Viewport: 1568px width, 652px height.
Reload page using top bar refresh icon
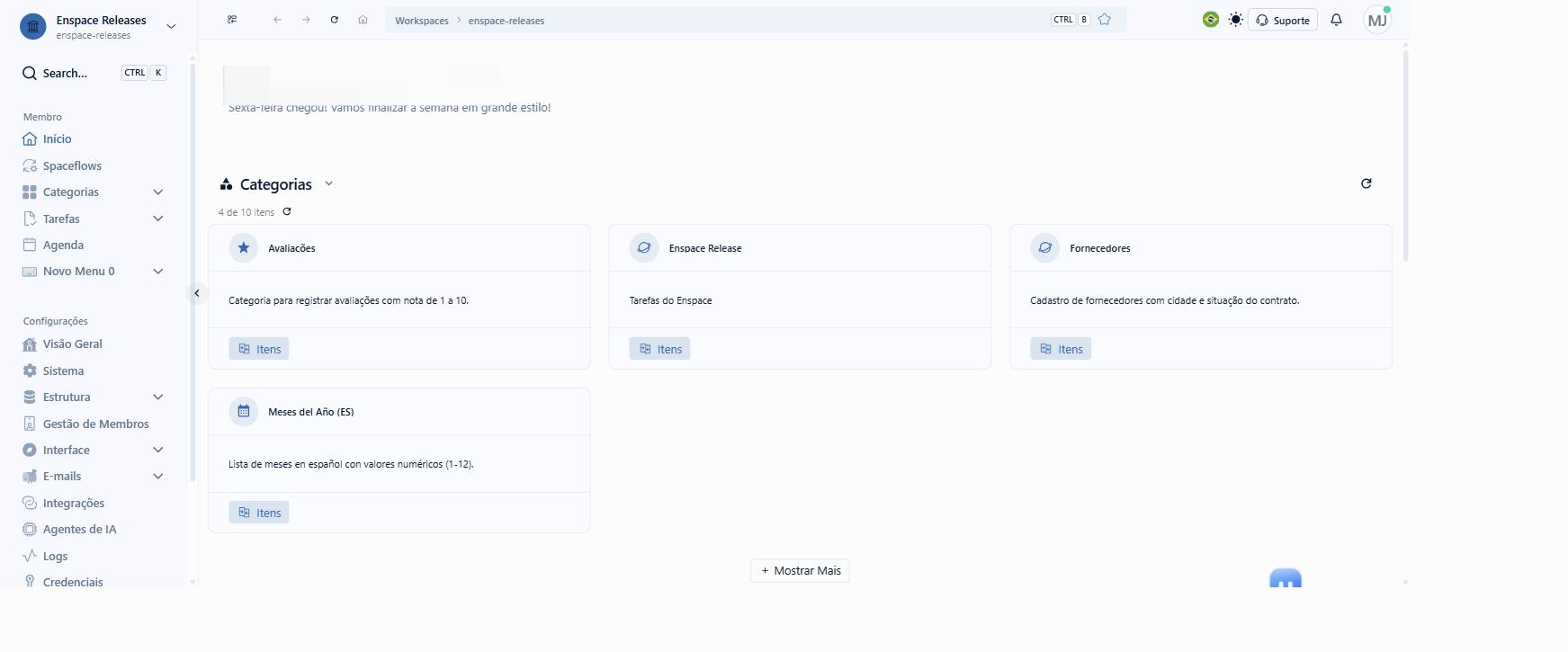coord(335,20)
